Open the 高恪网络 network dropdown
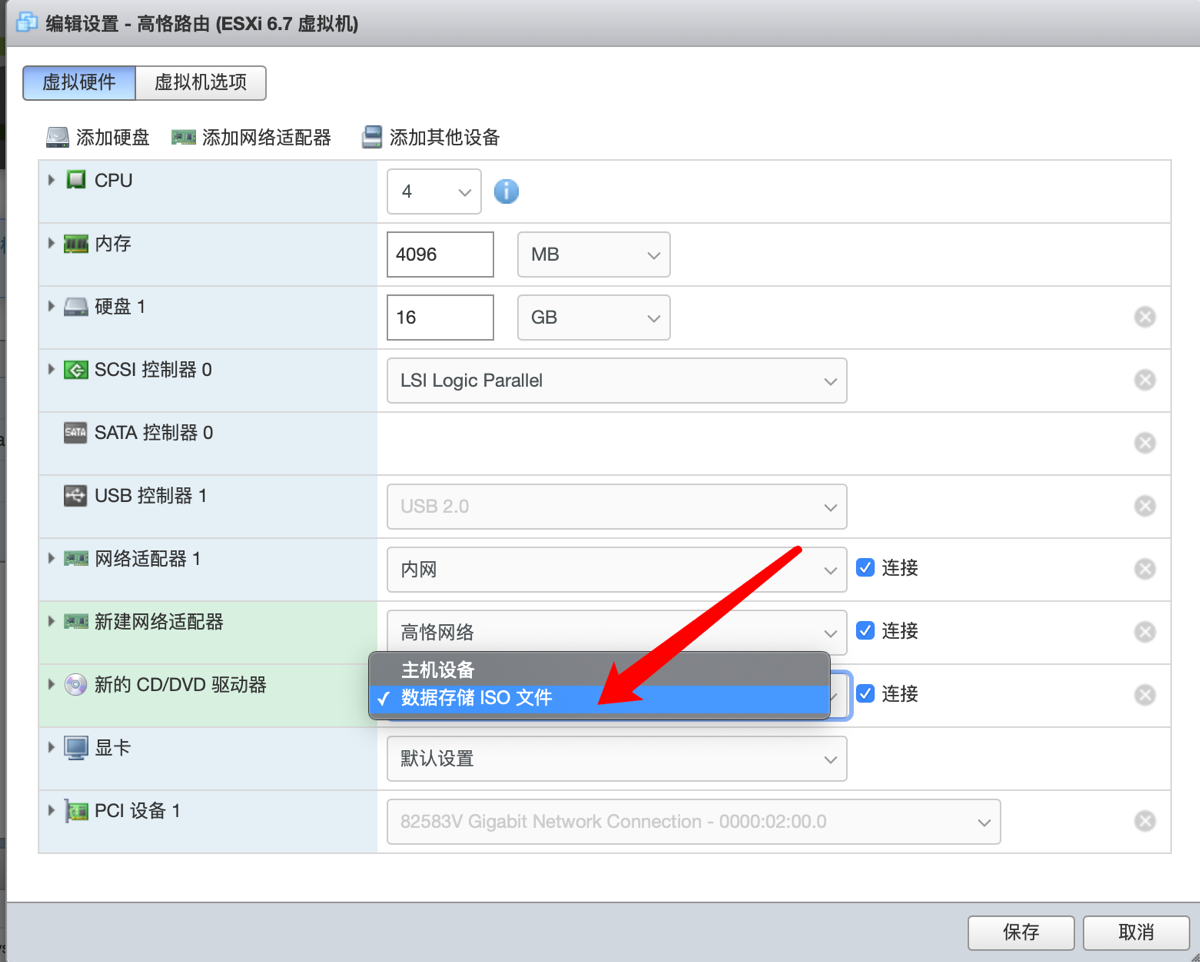This screenshot has width=1200, height=962. coord(617,632)
